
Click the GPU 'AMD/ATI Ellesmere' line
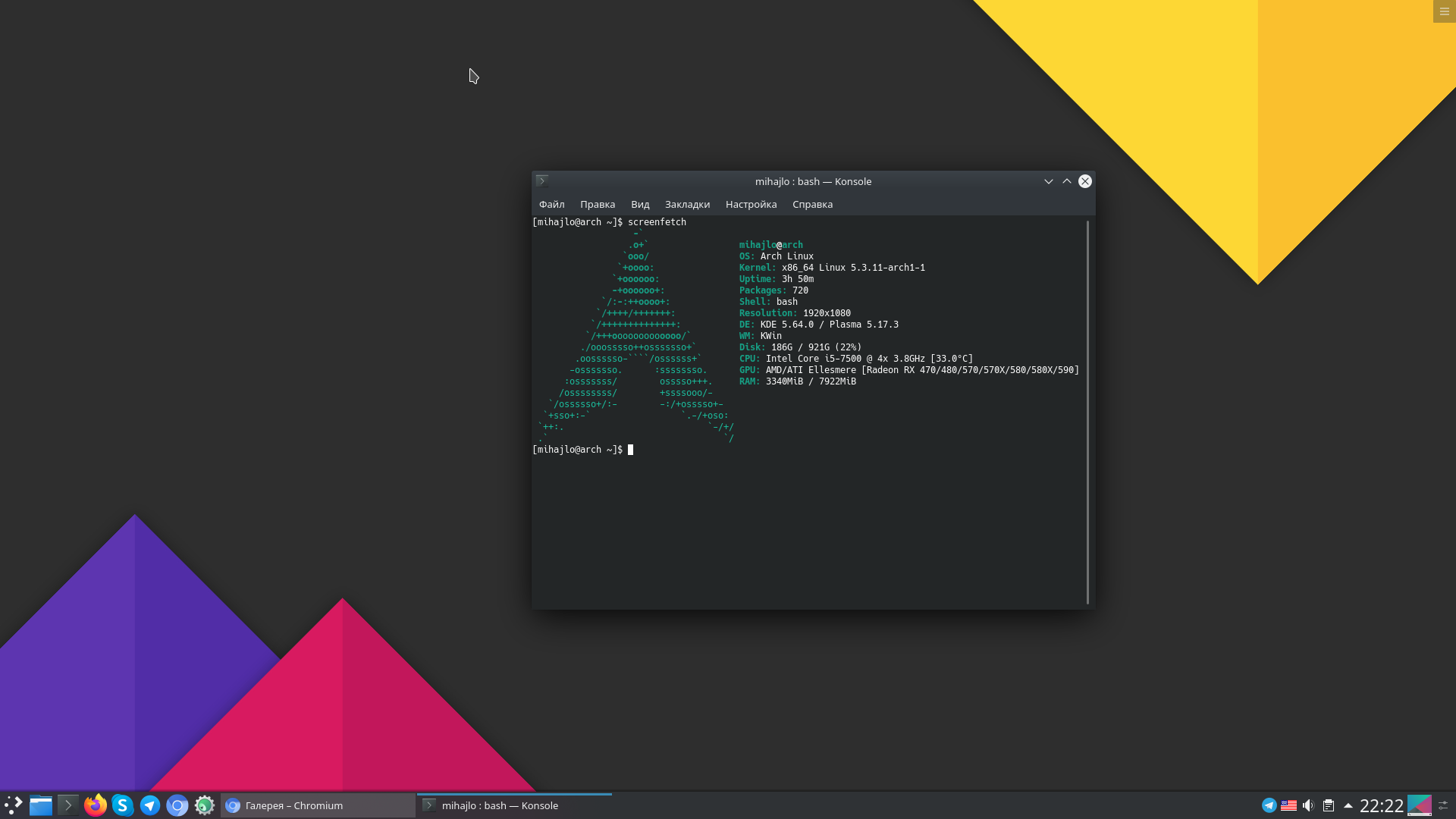point(909,370)
